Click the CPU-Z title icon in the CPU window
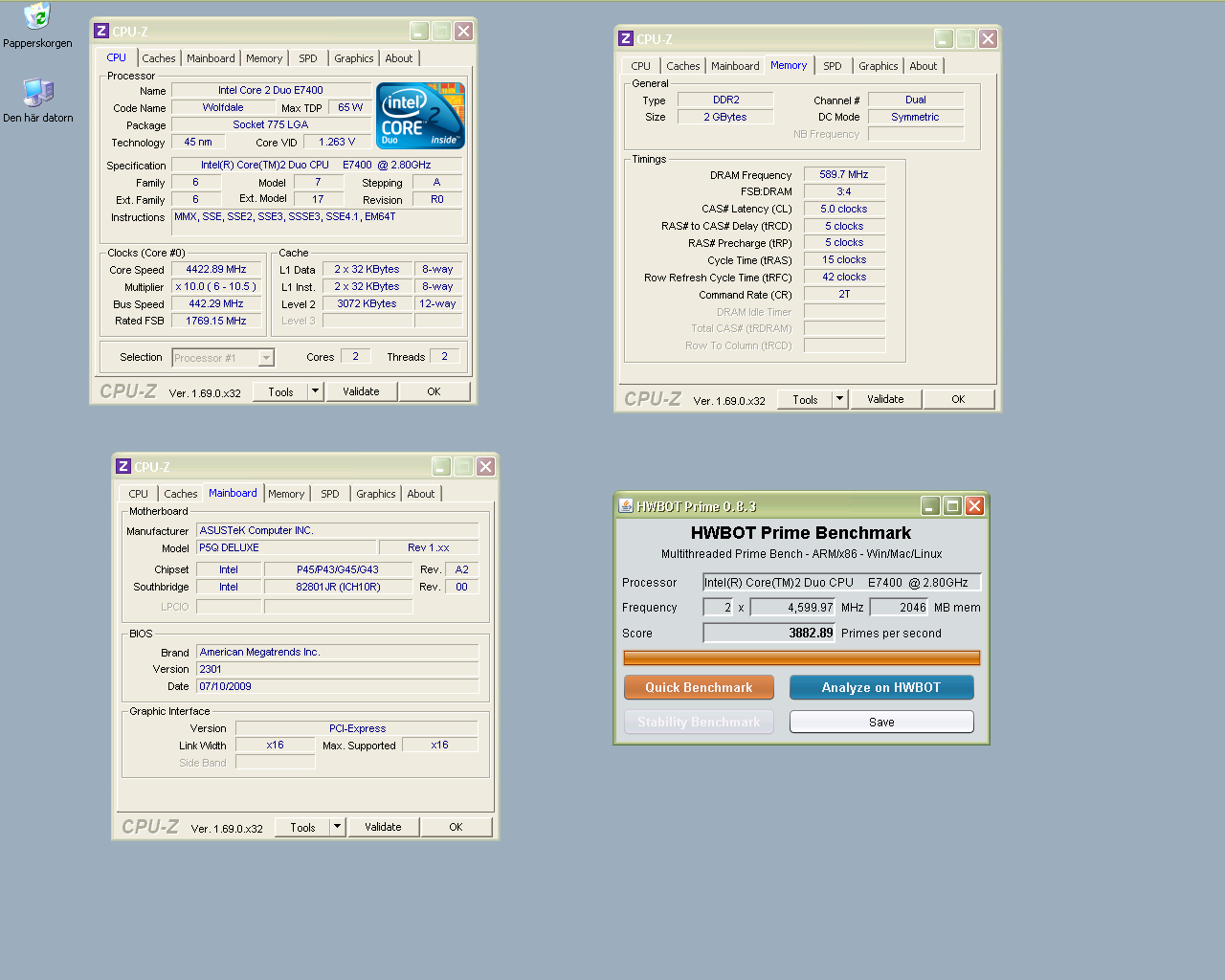The width and height of the screenshot is (1225, 980). [101, 31]
